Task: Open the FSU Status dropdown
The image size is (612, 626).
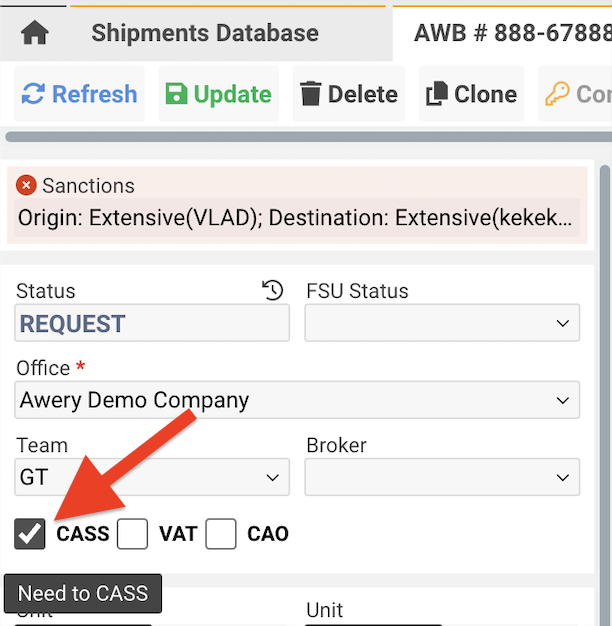Action: click(x=442, y=324)
